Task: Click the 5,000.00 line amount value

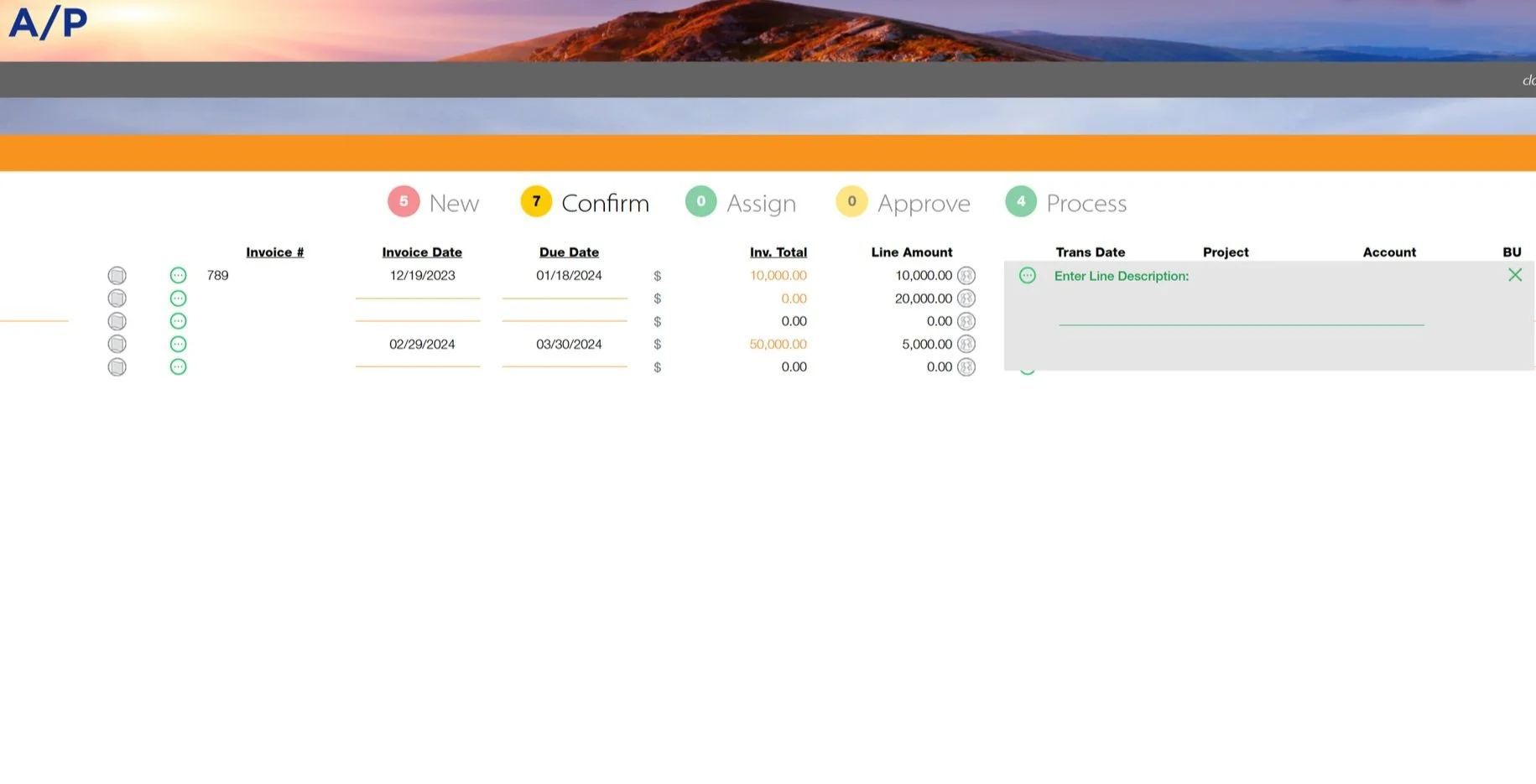Action: [x=927, y=344]
